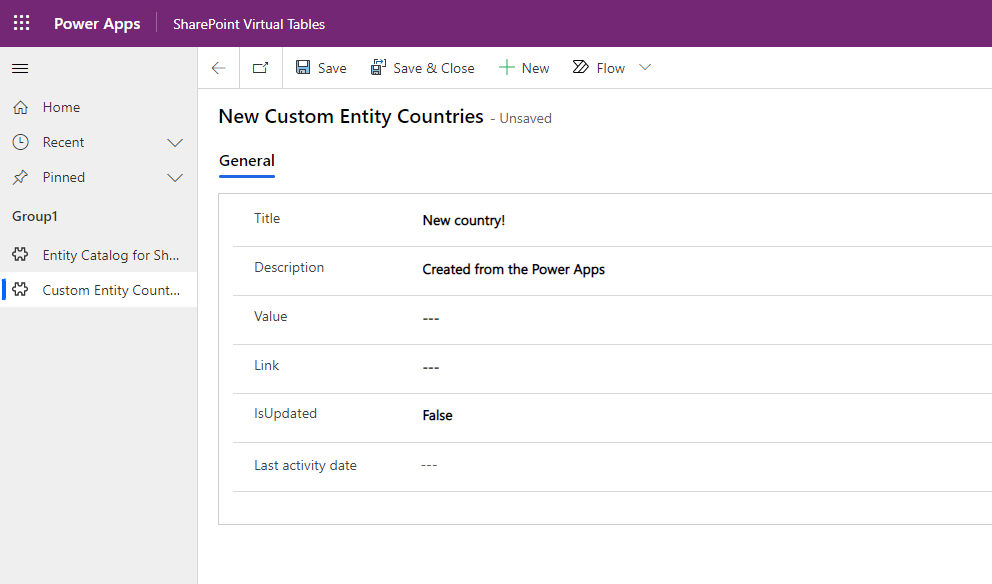Expand the Recent section chevron
The image size is (992, 584).
pos(175,143)
